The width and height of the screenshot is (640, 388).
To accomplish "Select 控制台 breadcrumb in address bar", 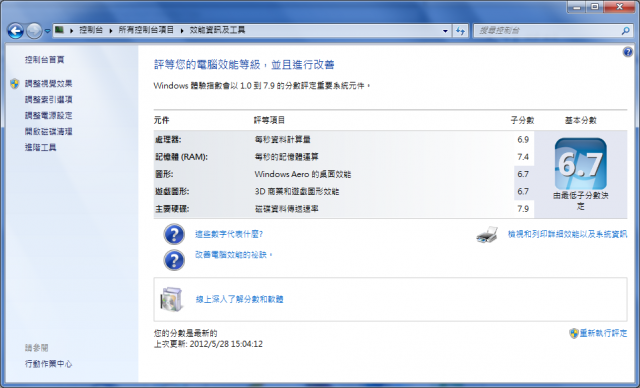I will (91, 30).
